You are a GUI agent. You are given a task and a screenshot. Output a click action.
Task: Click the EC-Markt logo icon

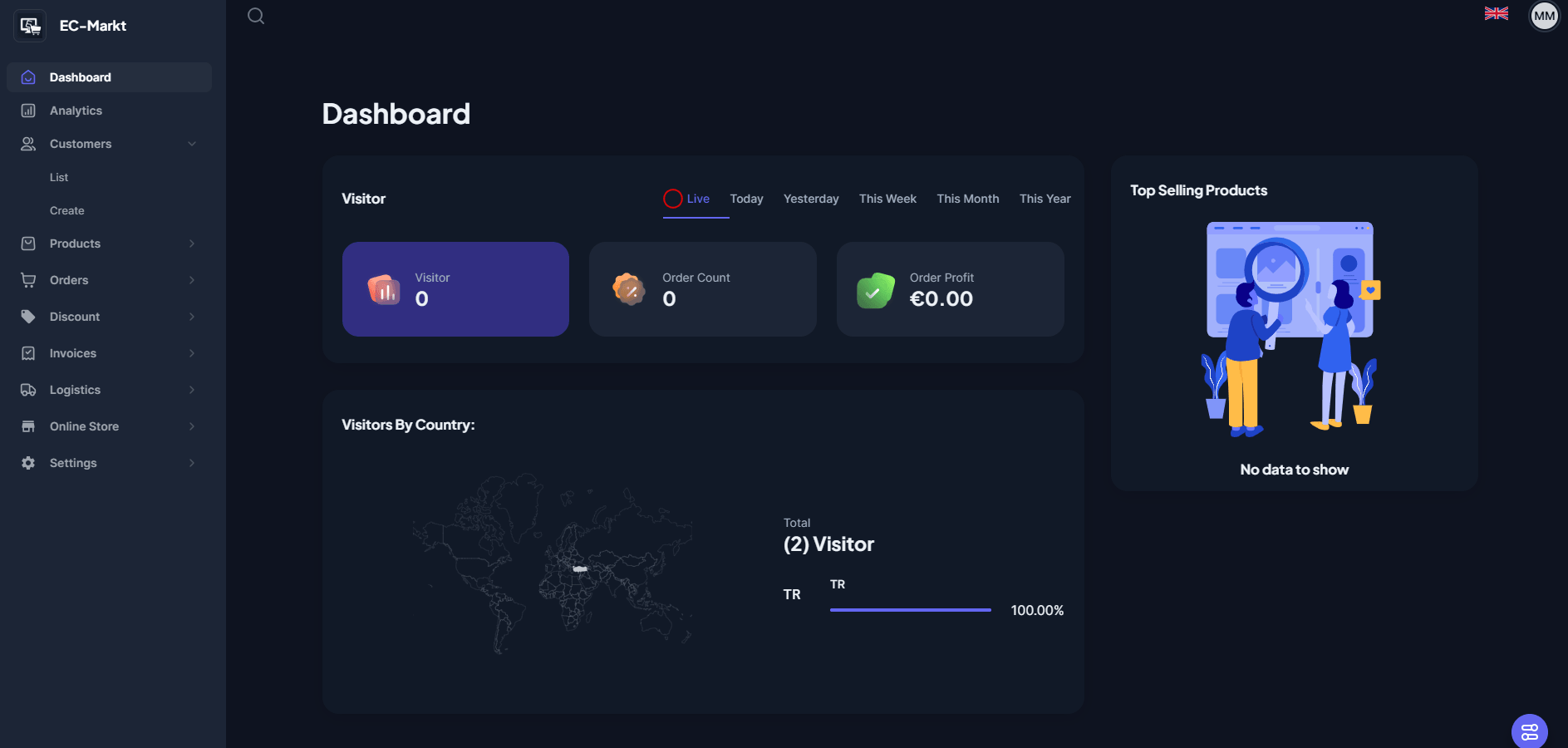click(30, 27)
